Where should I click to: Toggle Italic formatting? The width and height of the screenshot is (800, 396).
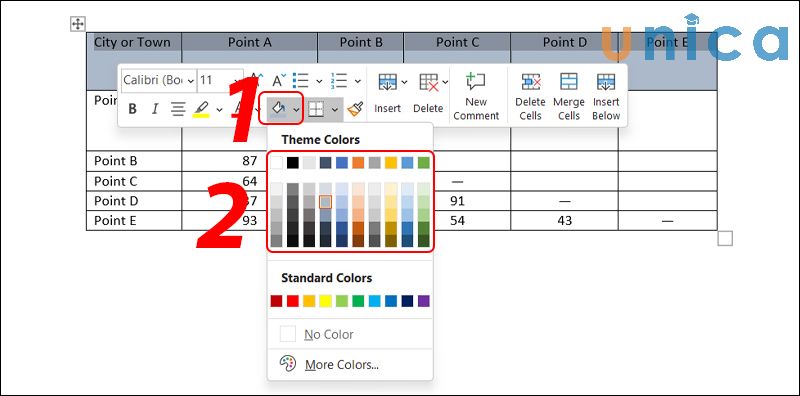155,109
